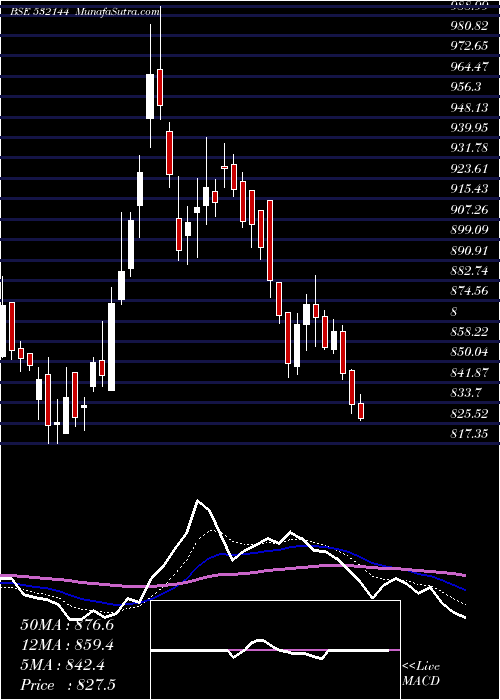
Task: Select the 12MA : 859.4 reading
Action: pos(67,645)
